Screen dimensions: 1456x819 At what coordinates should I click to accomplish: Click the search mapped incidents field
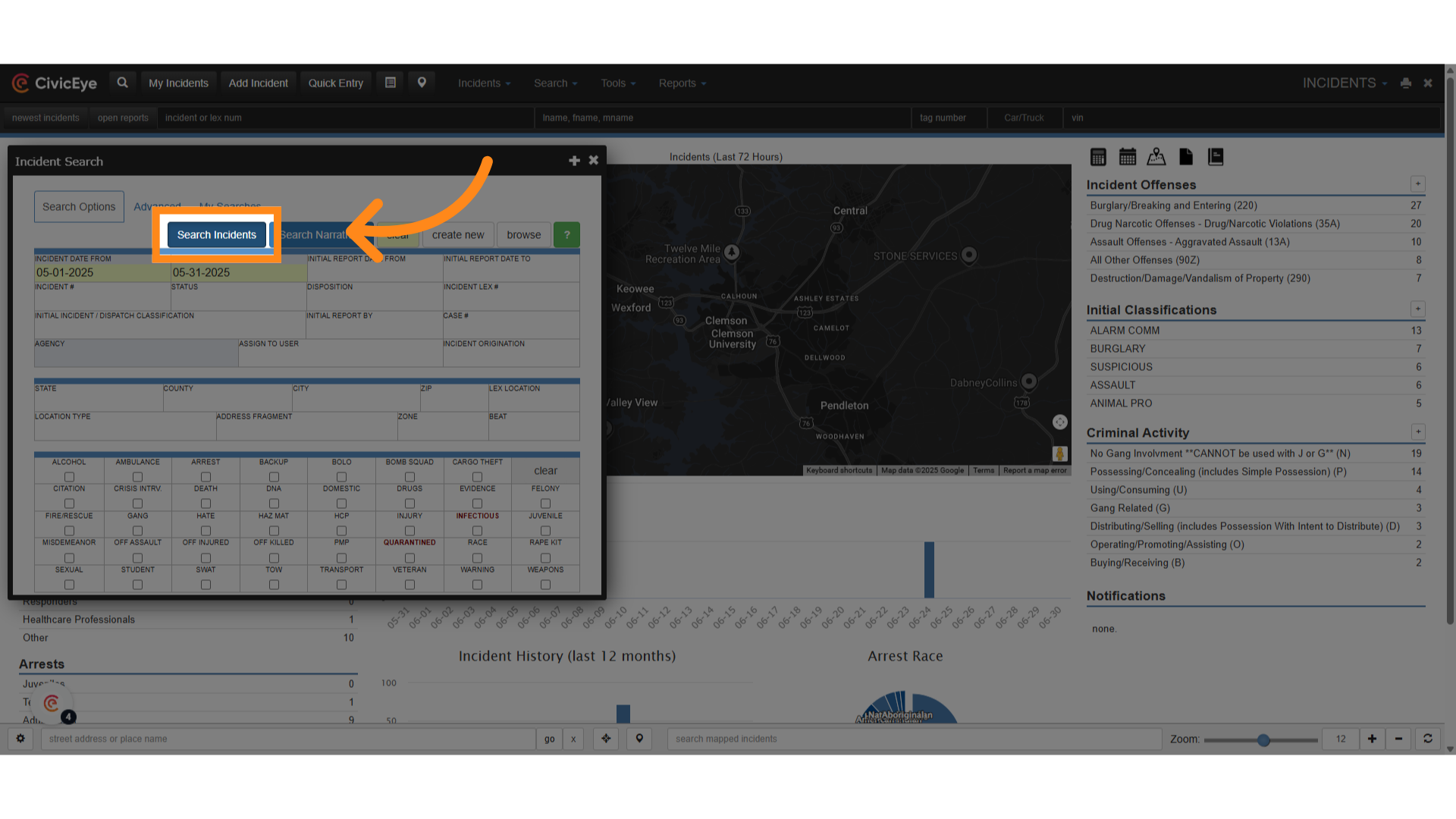coord(915,739)
